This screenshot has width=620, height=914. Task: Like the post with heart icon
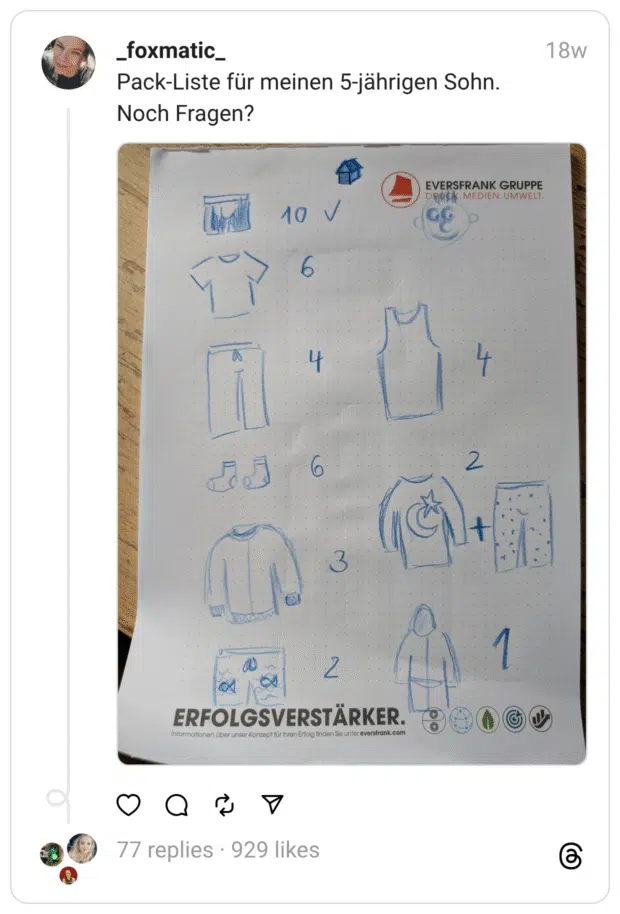tap(128, 805)
